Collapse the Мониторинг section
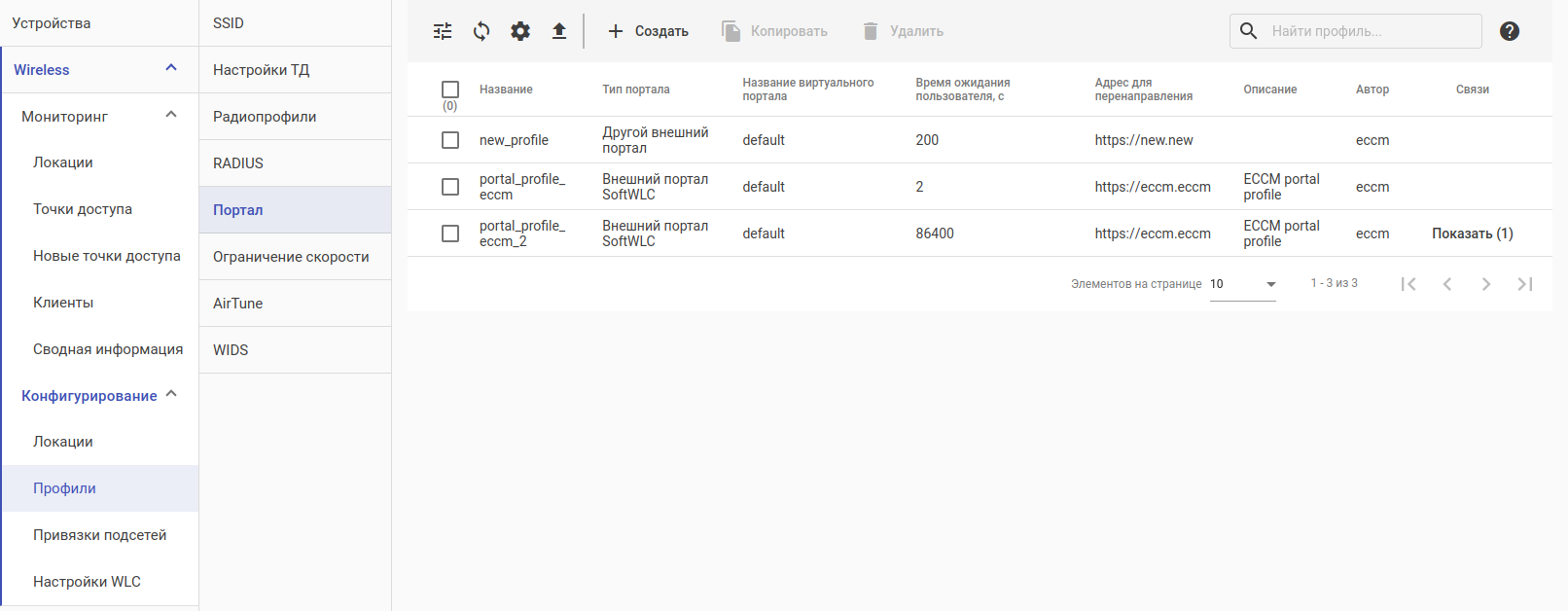This screenshot has height=611, width=1568. (x=171, y=115)
